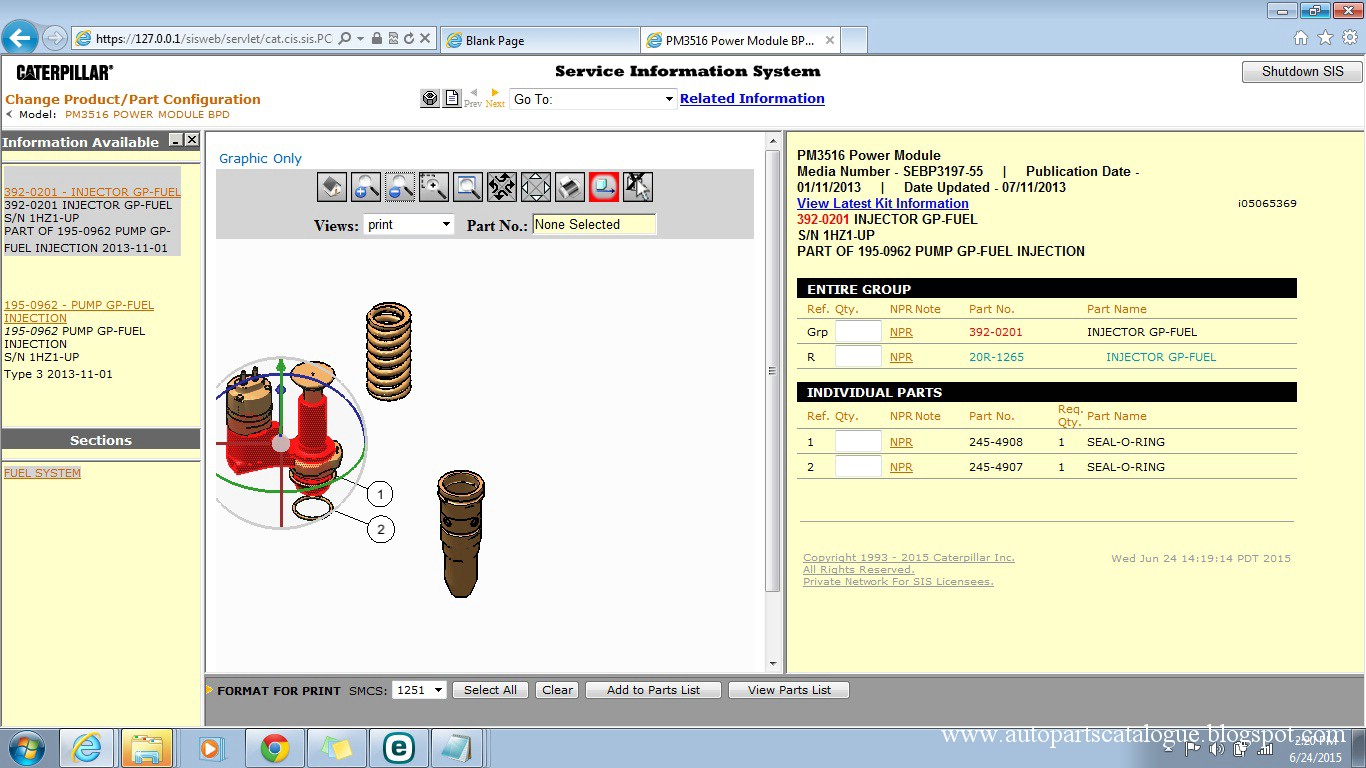1366x768 pixels.
Task: Open the parts icon beside Go To
Action: click(x=430, y=98)
